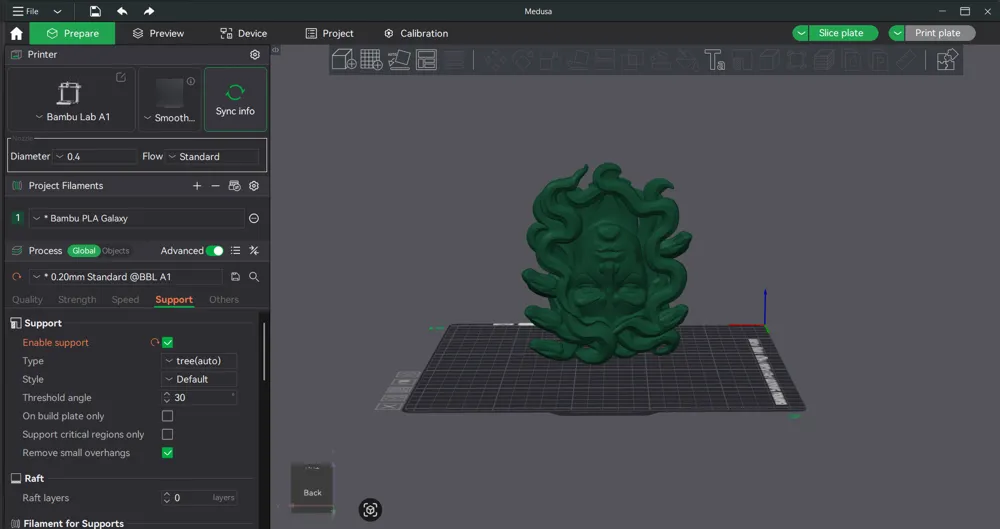Open the Flow Standard dropdown
Image resolution: width=1000 pixels, height=529 pixels.
[x=212, y=156]
